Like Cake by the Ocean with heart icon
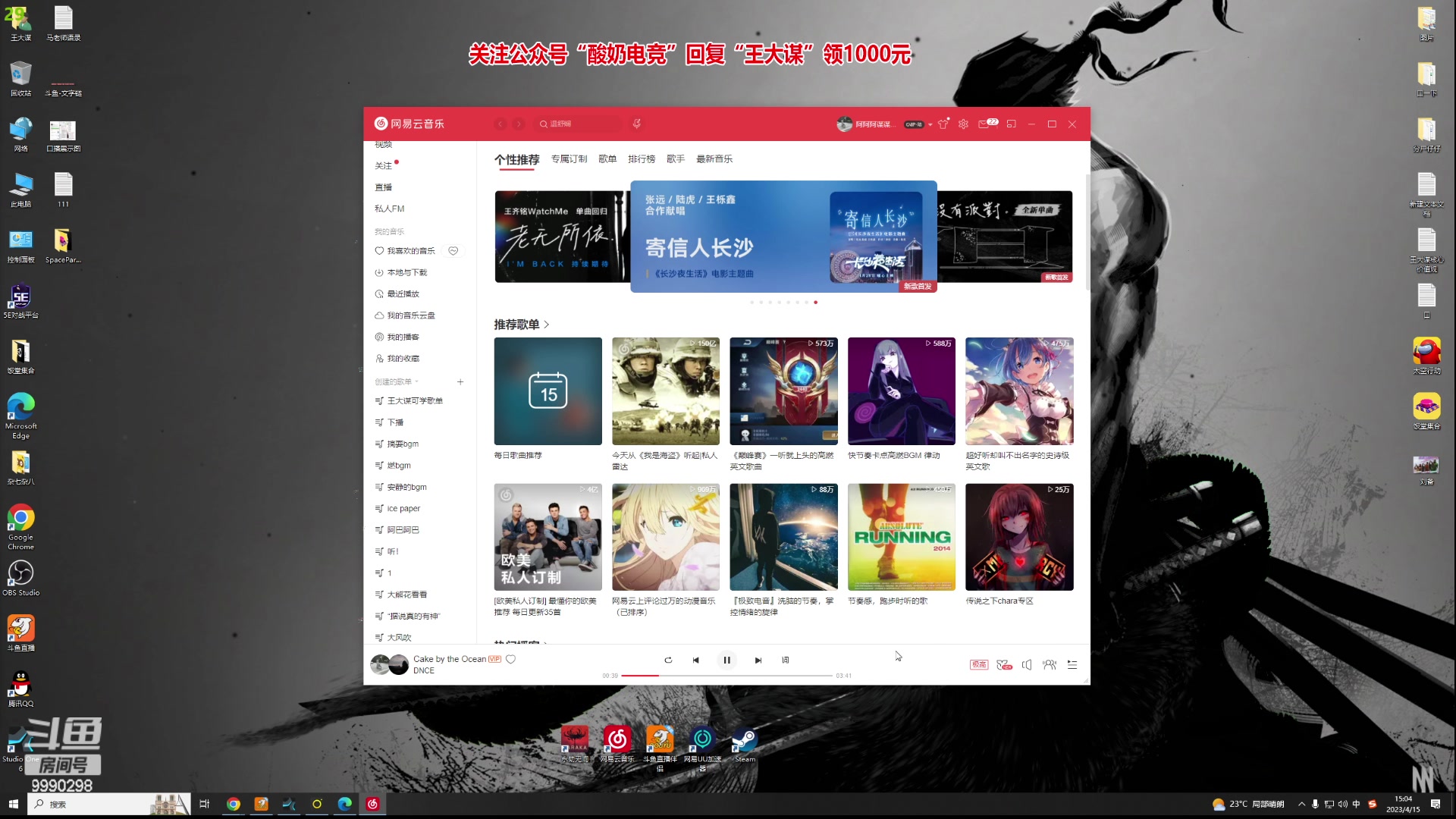Viewport: 1456px width, 819px height. (x=511, y=659)
